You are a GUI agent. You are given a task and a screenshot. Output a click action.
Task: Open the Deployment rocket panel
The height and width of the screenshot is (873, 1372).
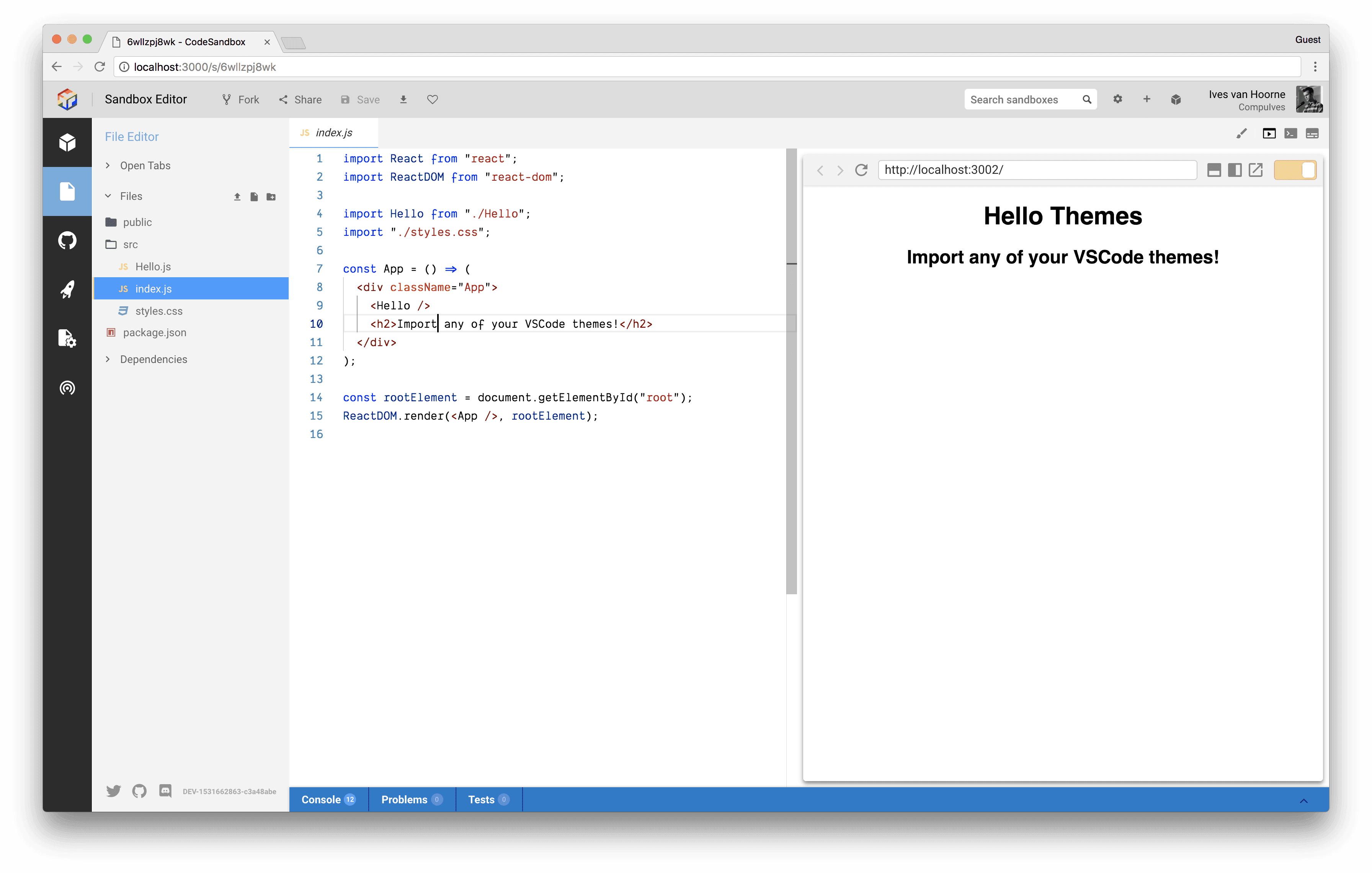tap(67, 289)
